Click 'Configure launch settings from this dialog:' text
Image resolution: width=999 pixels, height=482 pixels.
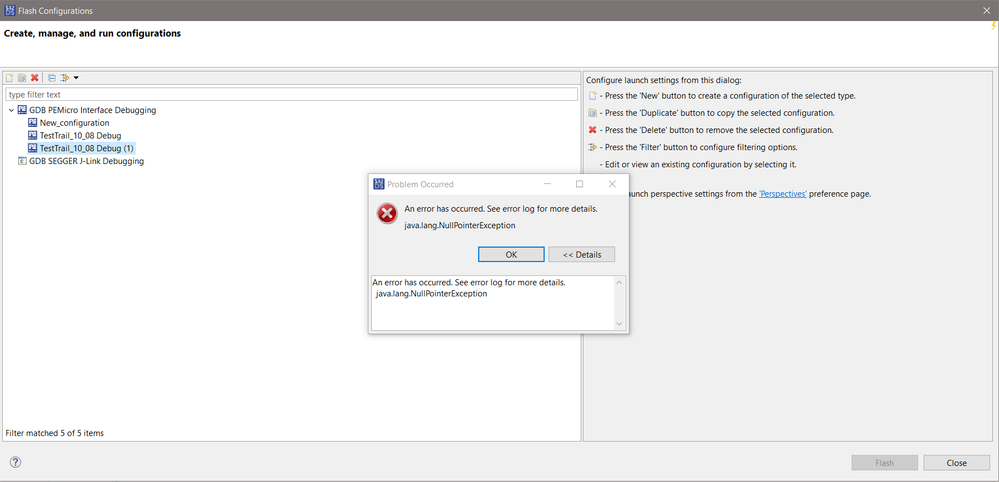[x=664, y=80]
